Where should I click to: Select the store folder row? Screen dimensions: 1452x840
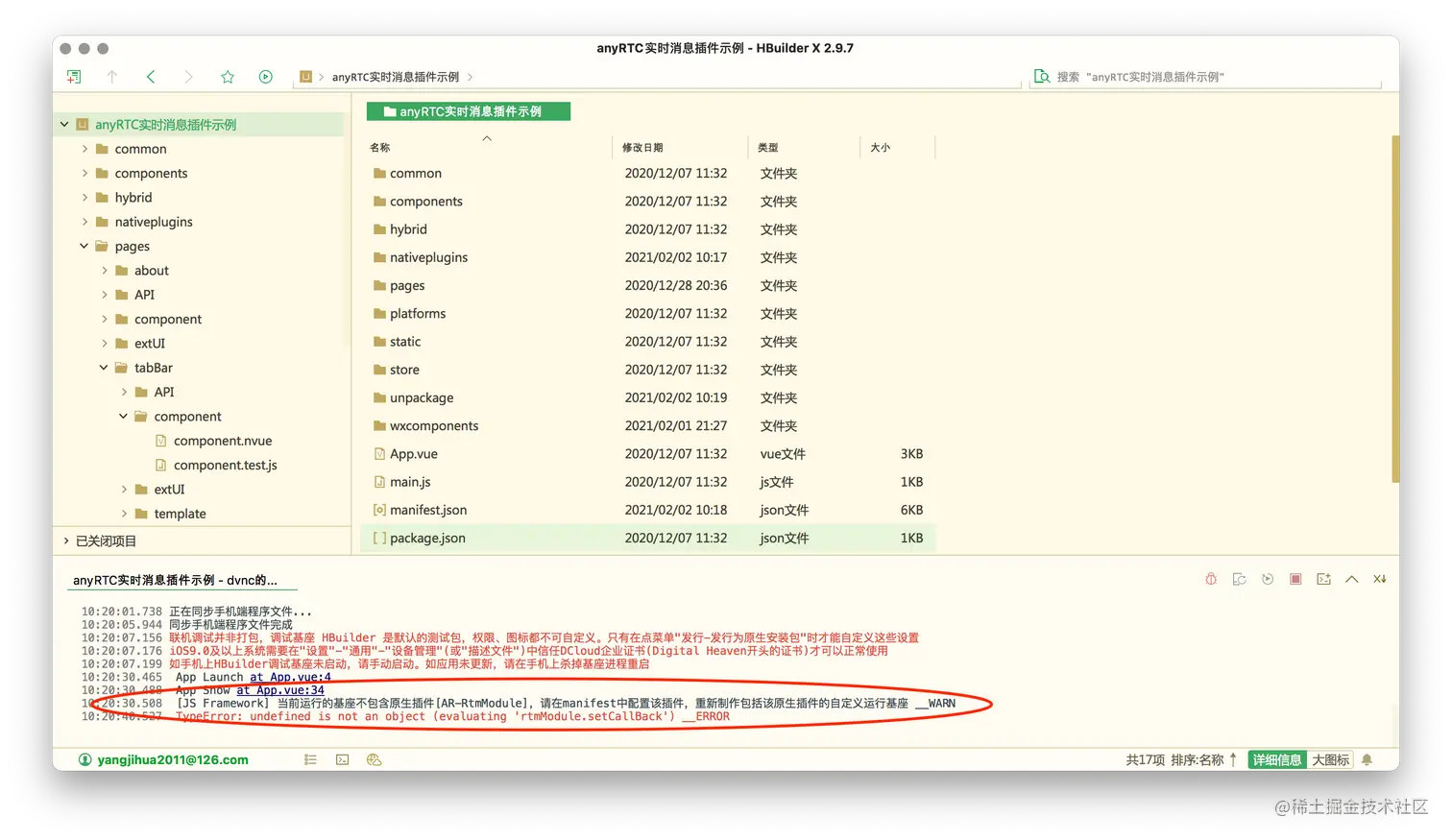[648, 370]
